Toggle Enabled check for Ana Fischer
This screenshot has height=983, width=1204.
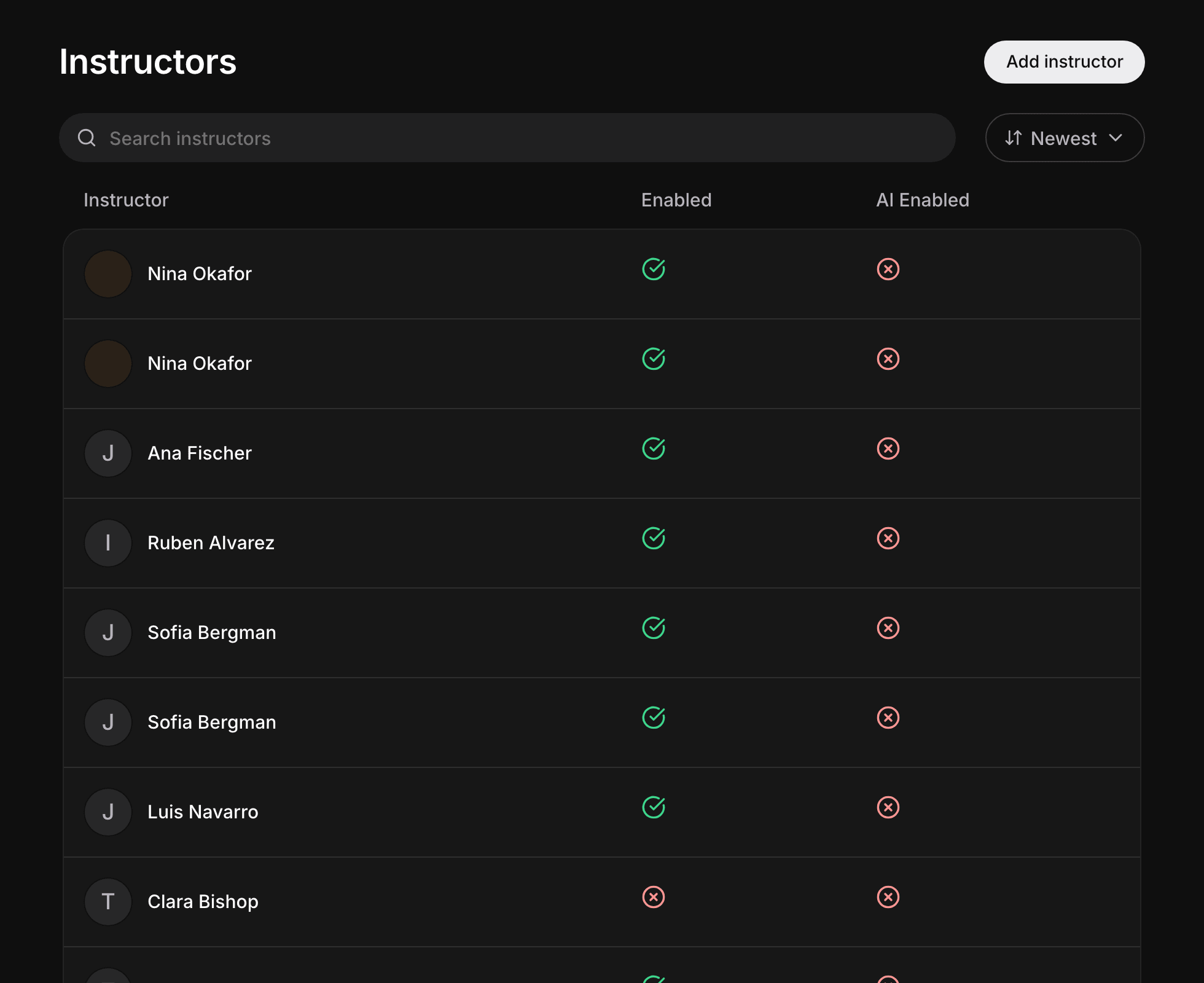tap(654, 448)
